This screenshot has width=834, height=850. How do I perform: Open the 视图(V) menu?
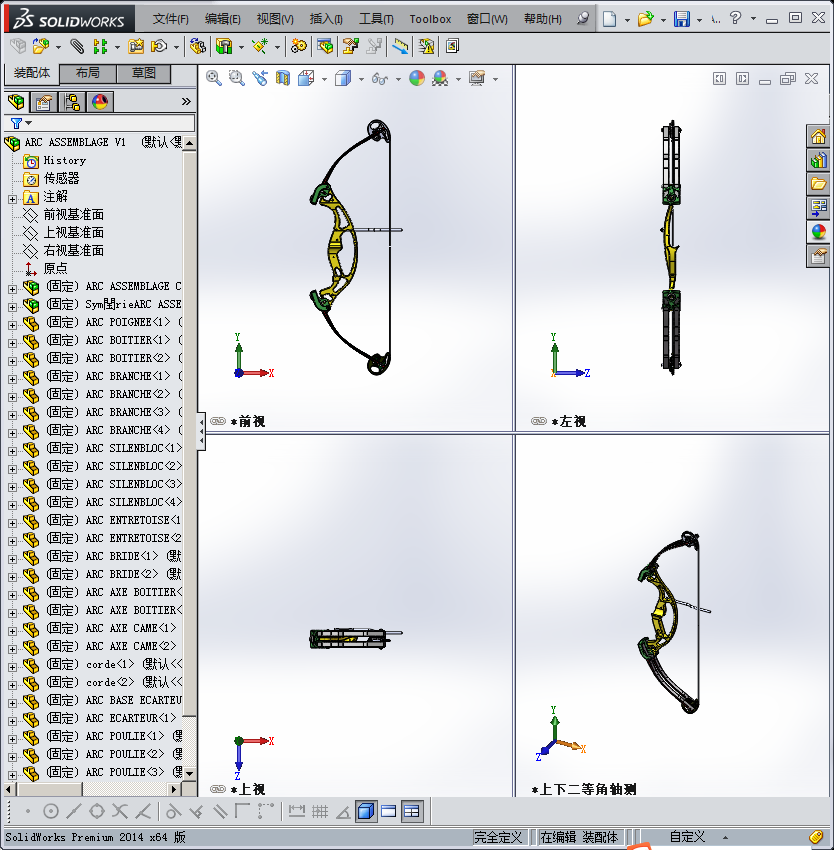pyautogui.click(x=275, y=19)
